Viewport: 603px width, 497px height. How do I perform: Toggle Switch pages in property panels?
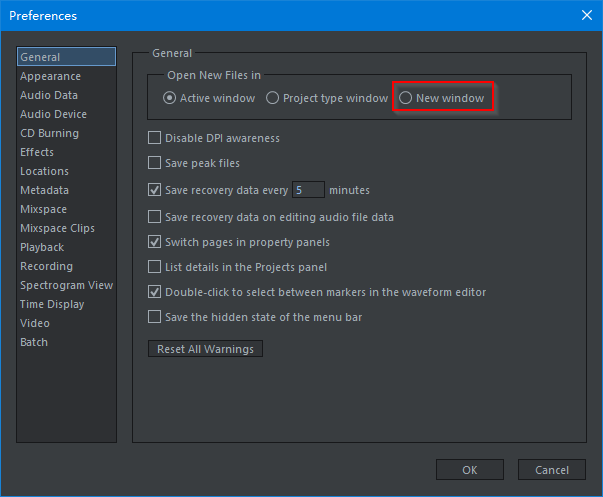pos(155,242)
